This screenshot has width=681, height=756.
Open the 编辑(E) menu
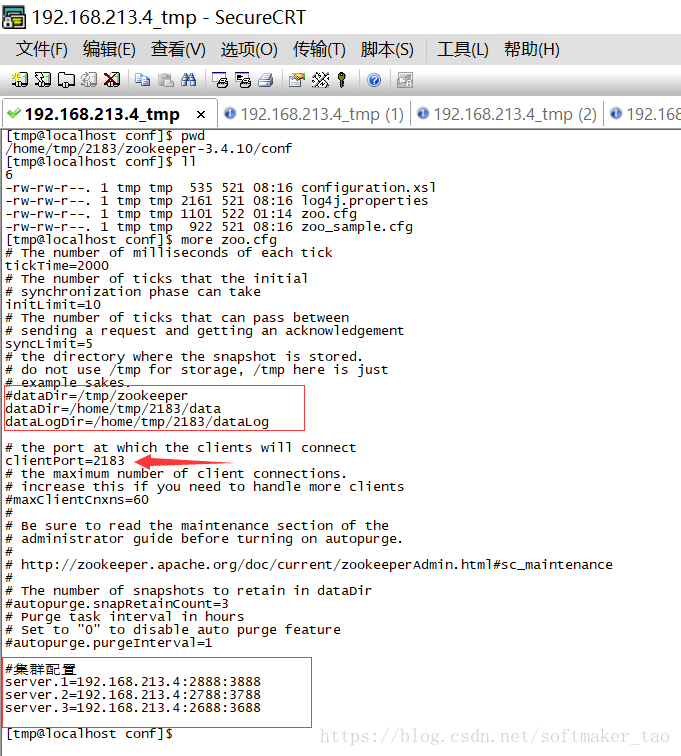coord(109,49)
